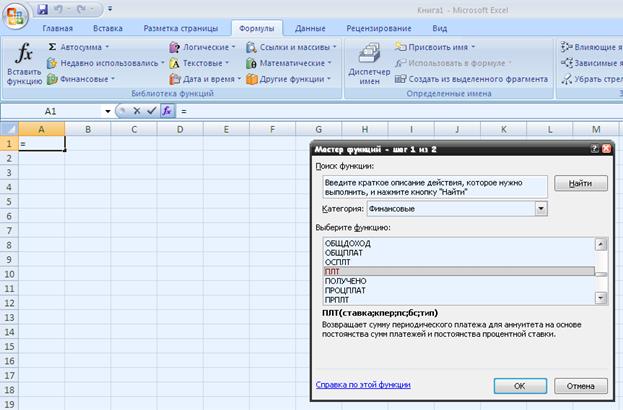Select ПРПЛТ in function list

459,300
